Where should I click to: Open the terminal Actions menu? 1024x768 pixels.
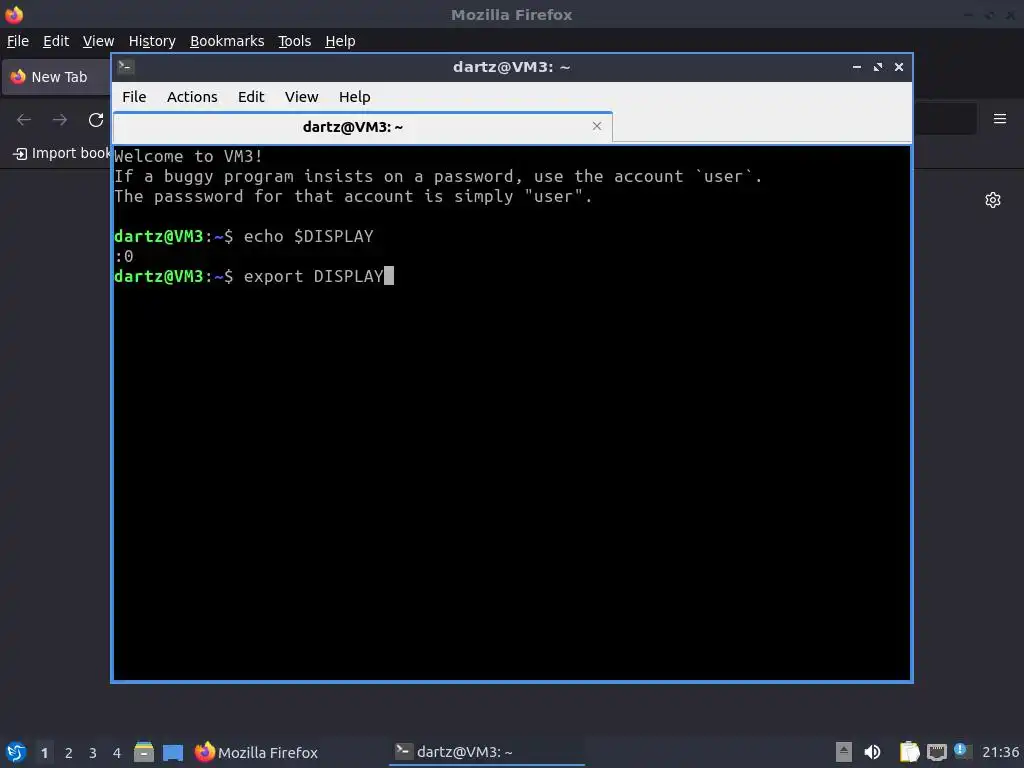click(x=192, y=97)
